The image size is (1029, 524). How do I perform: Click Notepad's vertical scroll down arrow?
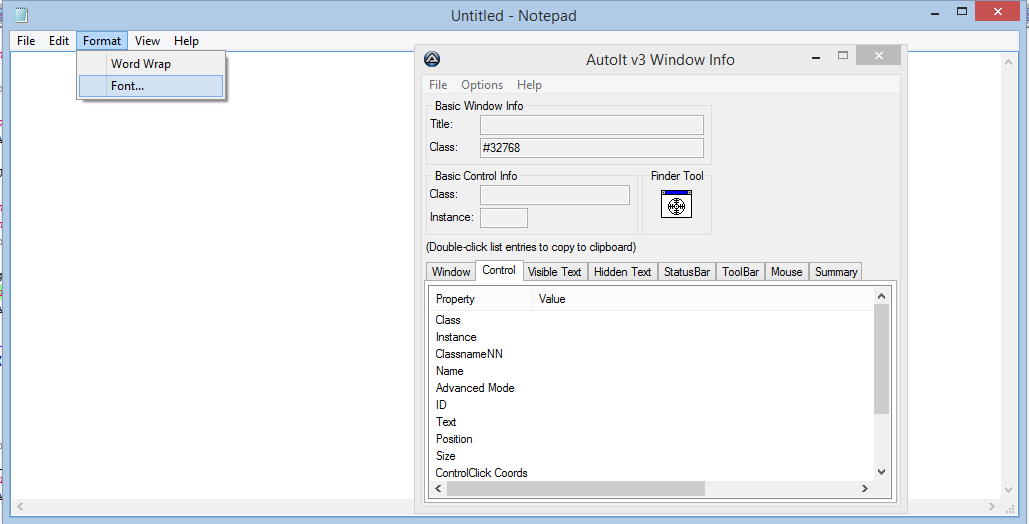tap(1009, 491)
